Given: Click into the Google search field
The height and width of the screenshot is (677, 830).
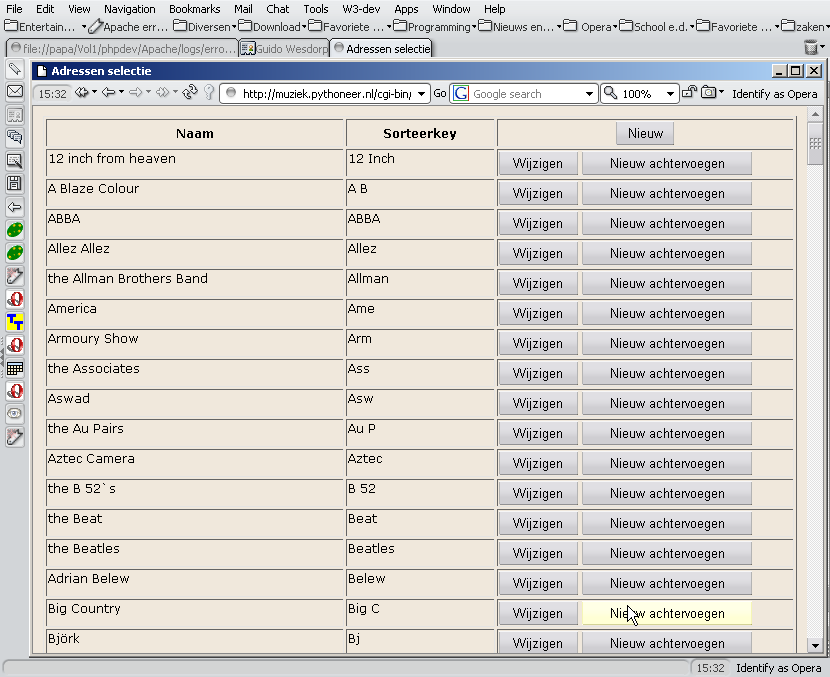Looking at the screenshot, I should [526, 94].
